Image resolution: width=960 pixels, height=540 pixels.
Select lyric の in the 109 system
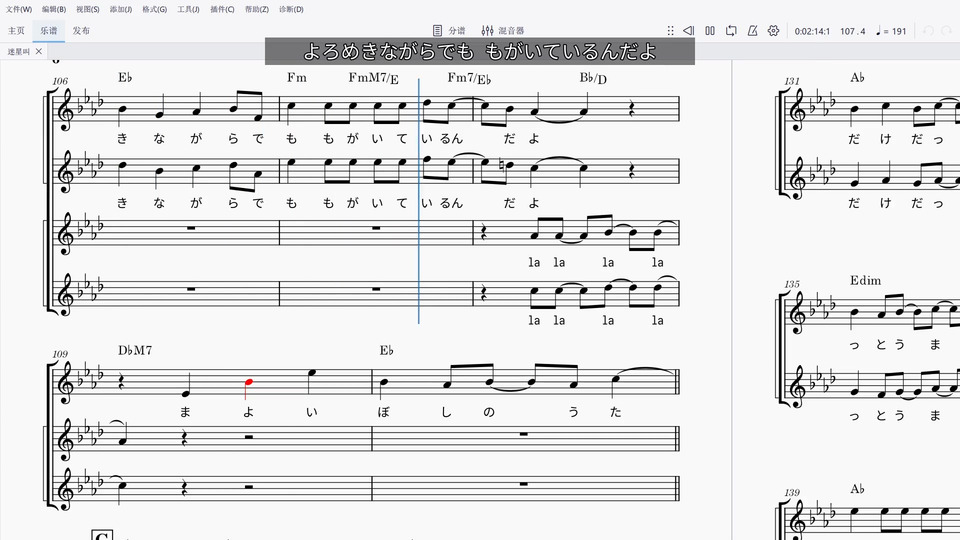[488, 412]
